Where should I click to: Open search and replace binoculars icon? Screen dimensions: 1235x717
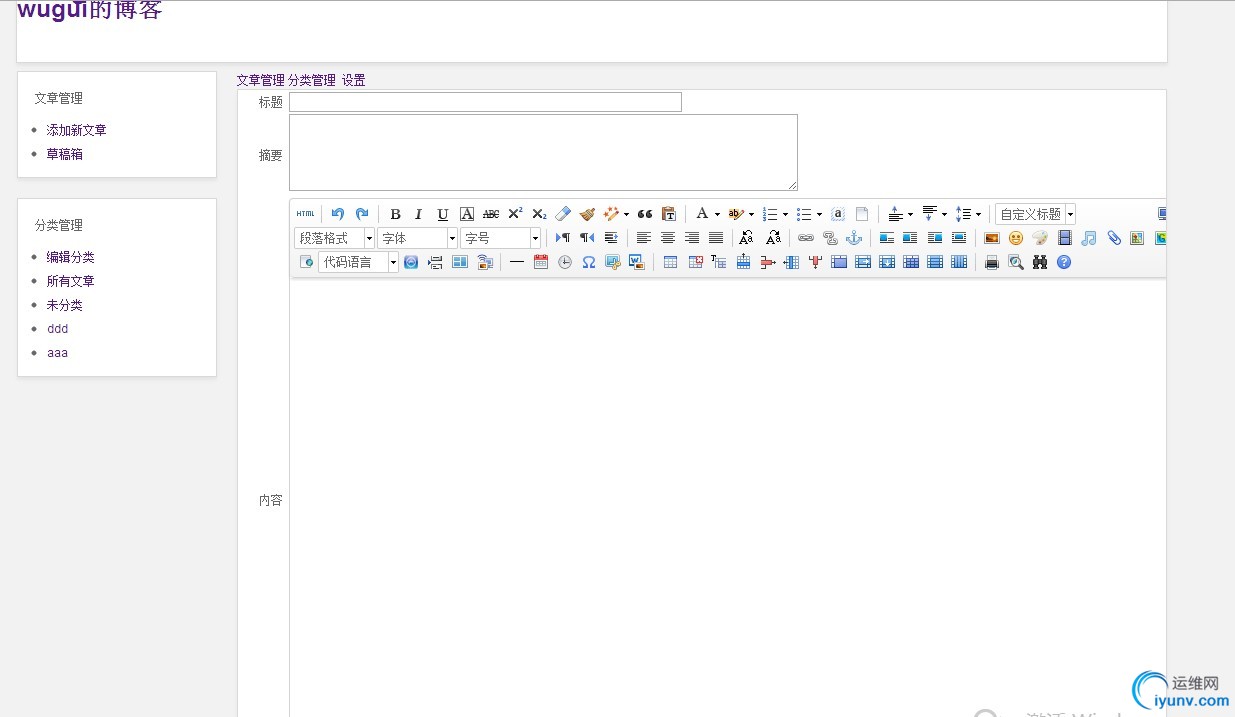(1040, 262)
